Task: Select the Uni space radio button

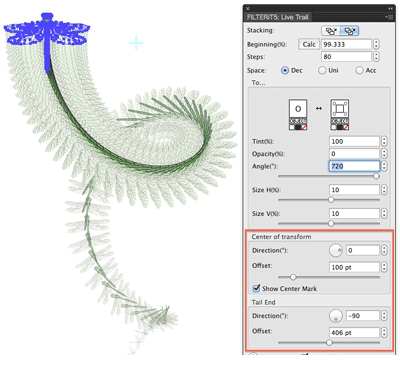Action: coord(322,70)
